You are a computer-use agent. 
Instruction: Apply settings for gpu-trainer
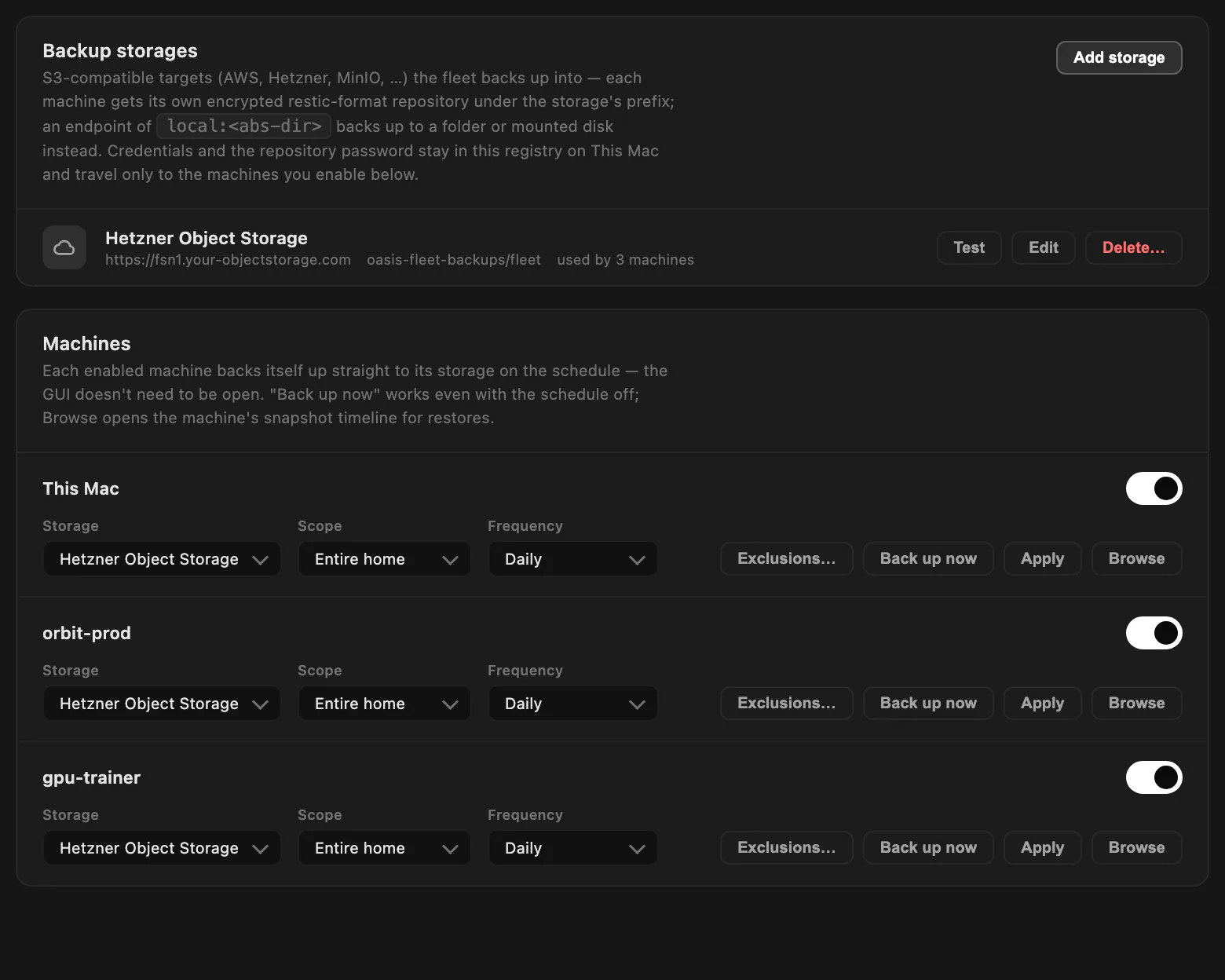(x=1043, y=847)
